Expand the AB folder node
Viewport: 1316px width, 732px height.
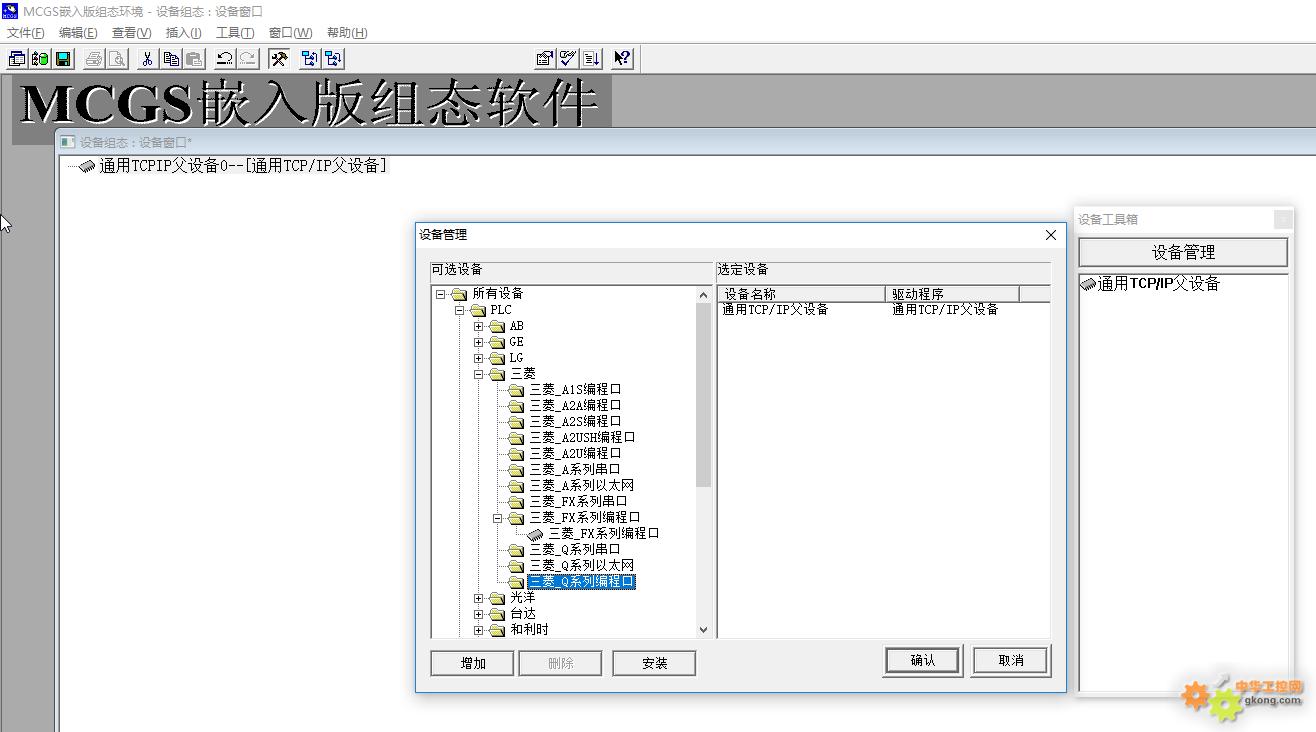coord(479,326)
